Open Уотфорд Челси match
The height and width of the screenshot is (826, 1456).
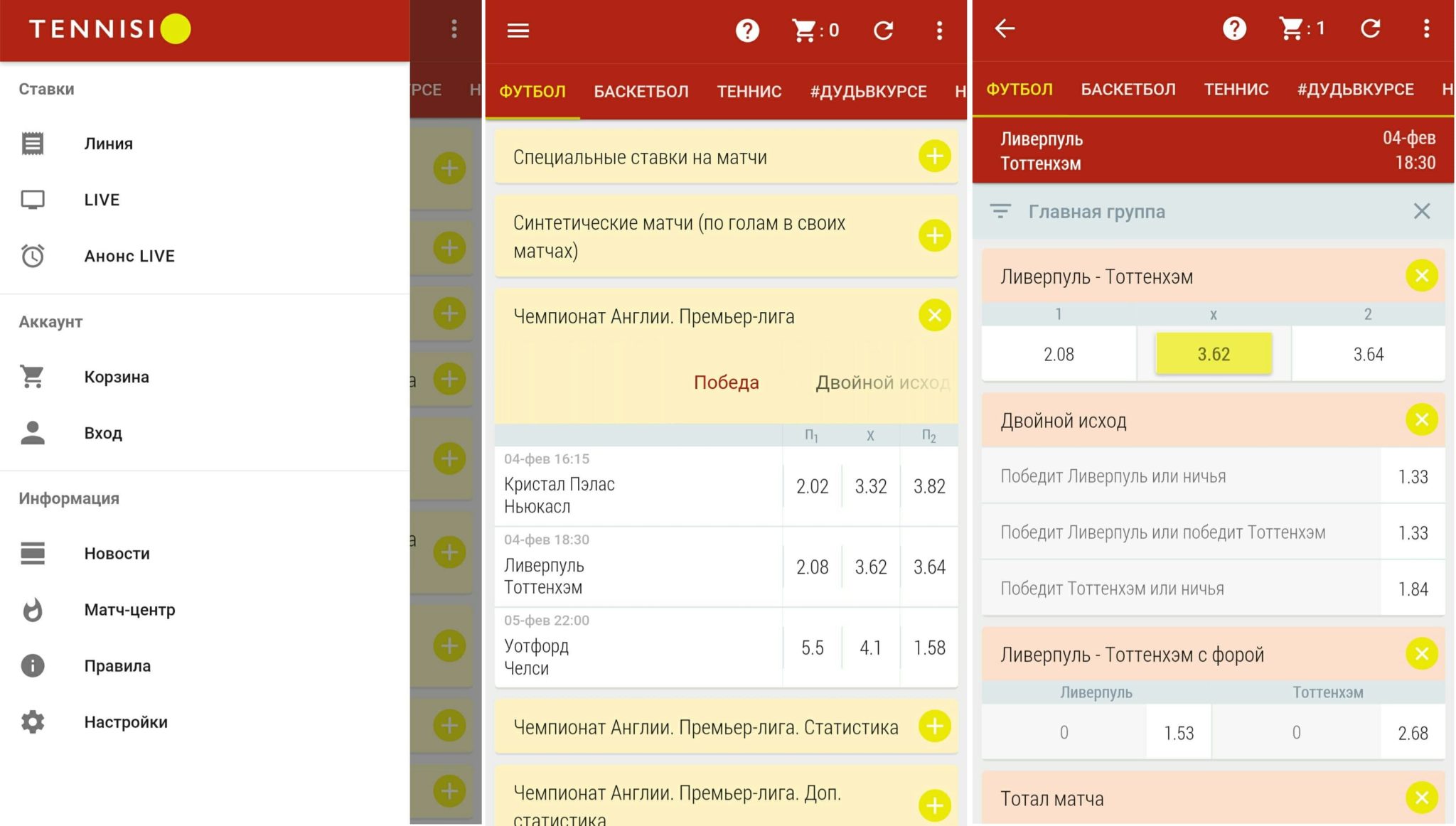pyautogui.click(x=638, y=648)
